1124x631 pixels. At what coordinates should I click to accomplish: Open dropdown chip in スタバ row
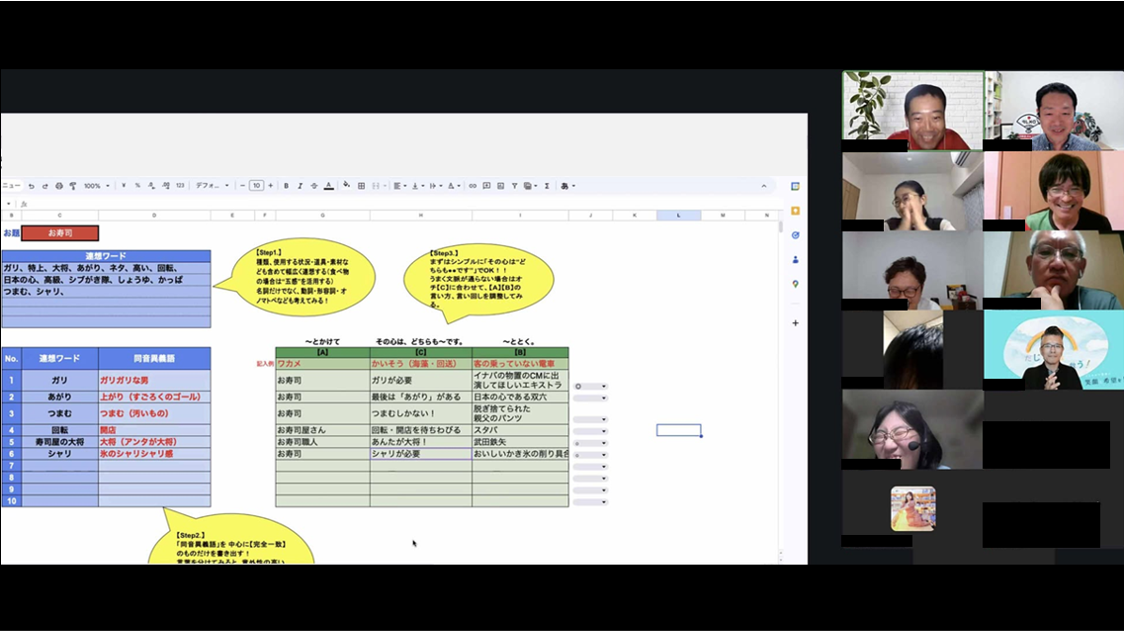591,432
